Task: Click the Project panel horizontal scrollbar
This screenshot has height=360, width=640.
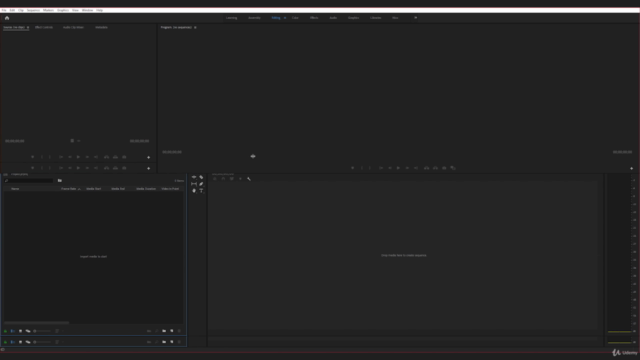Action: (37, 323)
